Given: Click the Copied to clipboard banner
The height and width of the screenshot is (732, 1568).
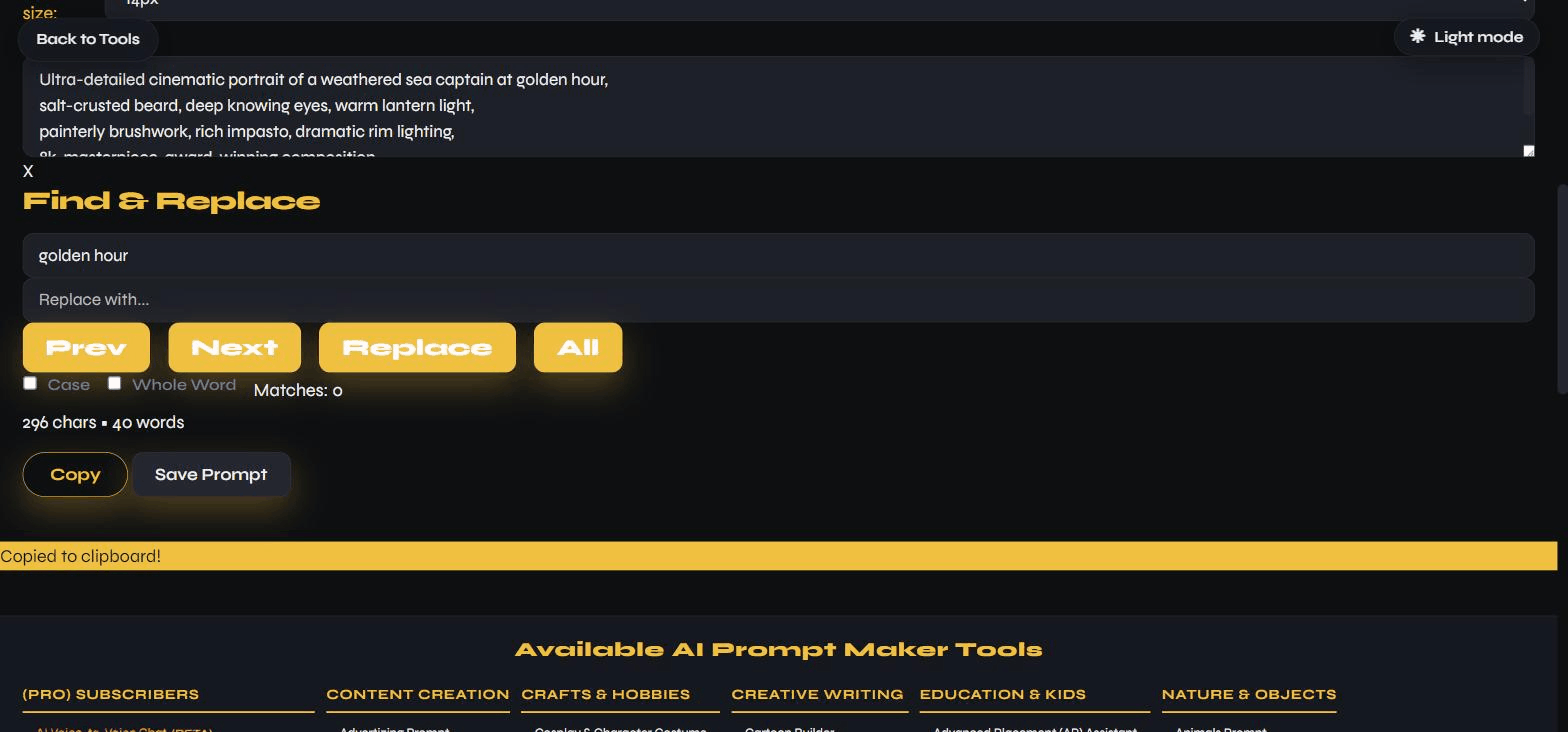Looking at the screenshot, I should pyautogui.click(x=778, y=556).
